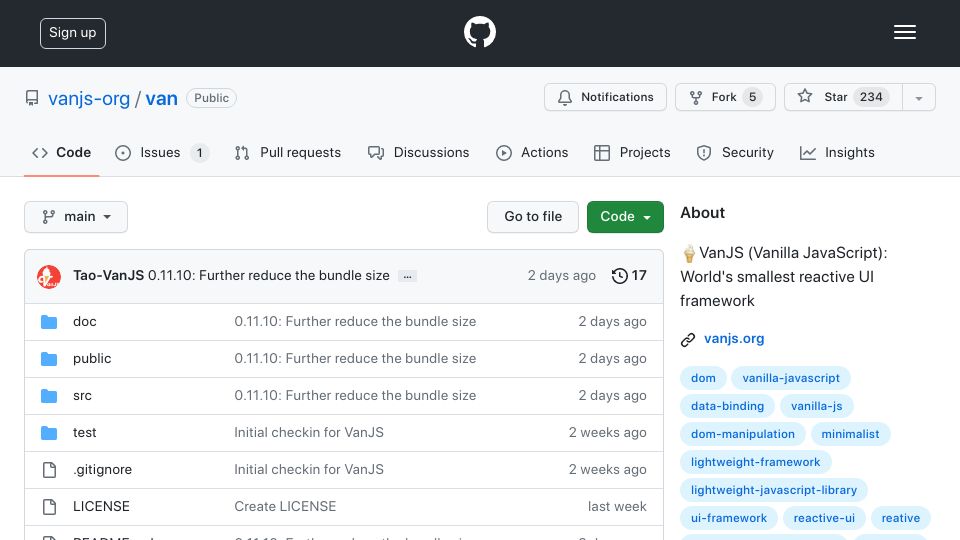The image size is (960, 540).
Task: Click the src folder icon
Action: click(x=49, y=396)
